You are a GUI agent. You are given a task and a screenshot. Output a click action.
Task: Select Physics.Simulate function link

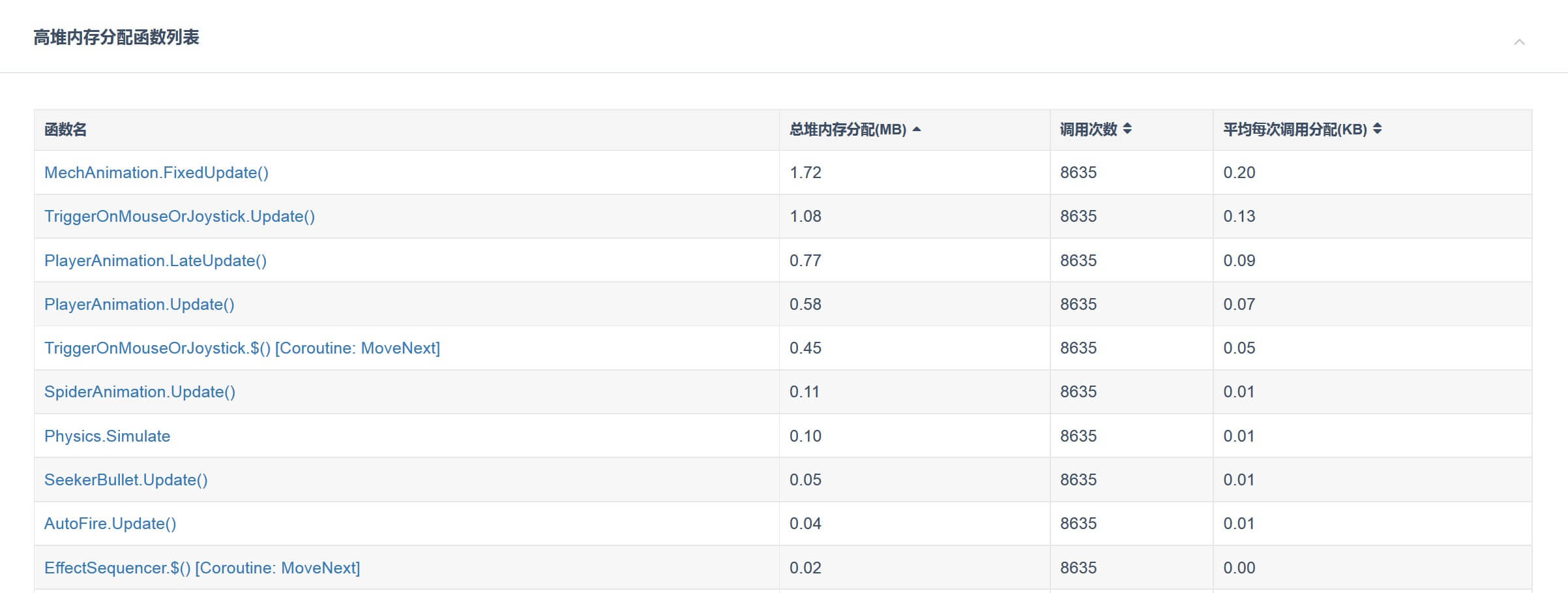coord(107,436)
